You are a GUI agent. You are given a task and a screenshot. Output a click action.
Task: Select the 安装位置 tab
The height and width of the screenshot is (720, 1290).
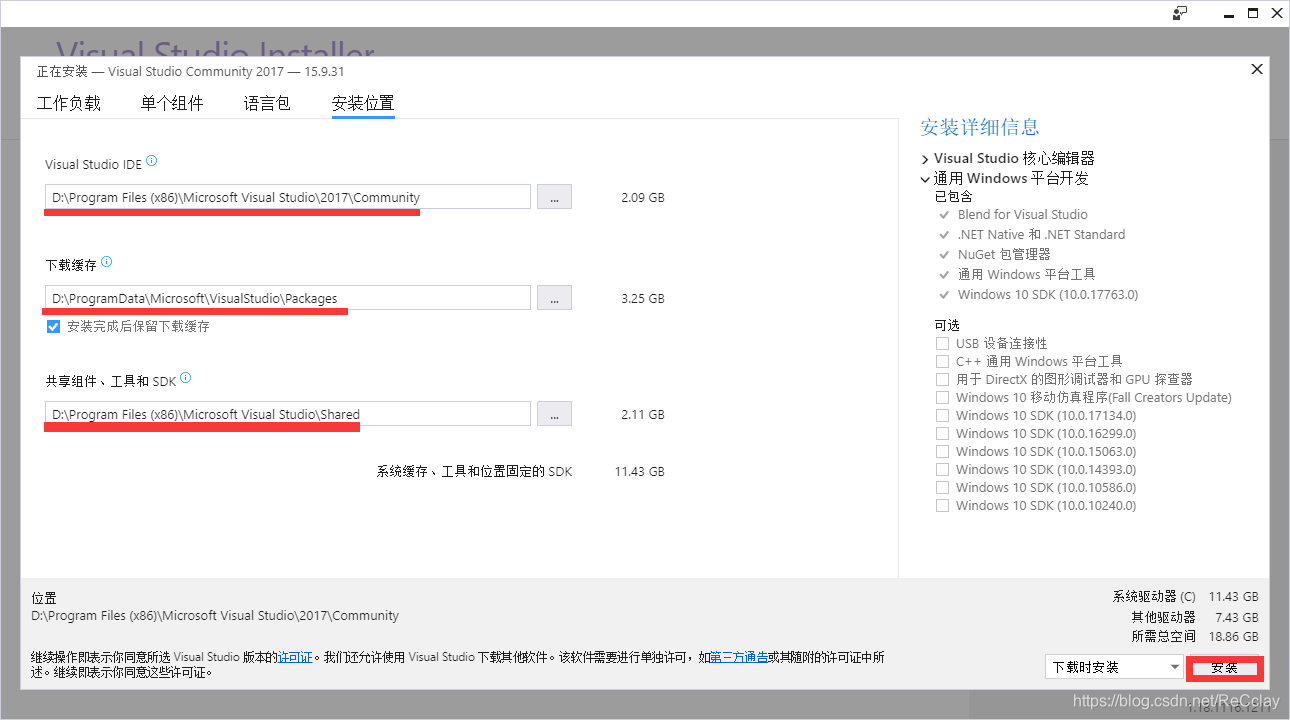363,103
